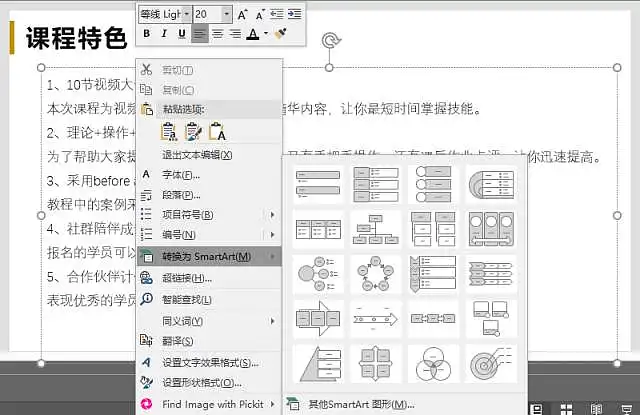Expand the 项目符号(B) bullets submenu
This screenshot has height=415, width=640.
click(209, 215)
